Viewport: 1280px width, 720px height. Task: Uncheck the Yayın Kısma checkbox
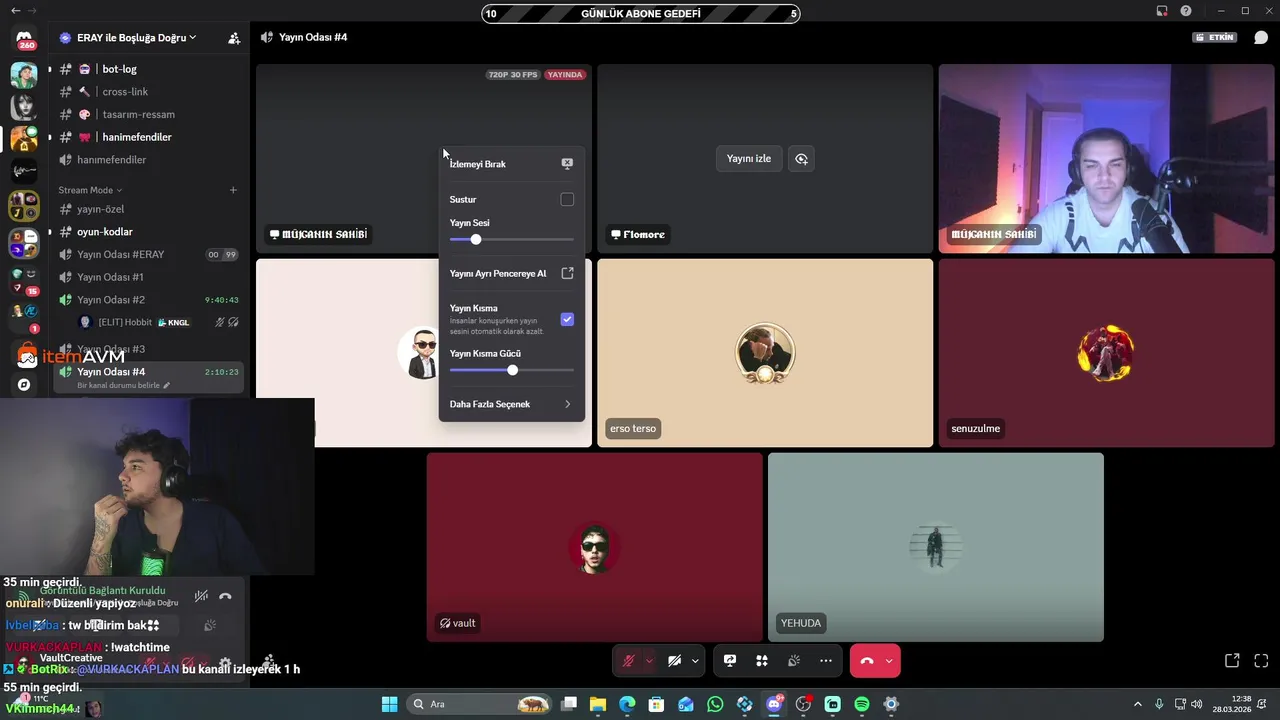tap(567, 319)
